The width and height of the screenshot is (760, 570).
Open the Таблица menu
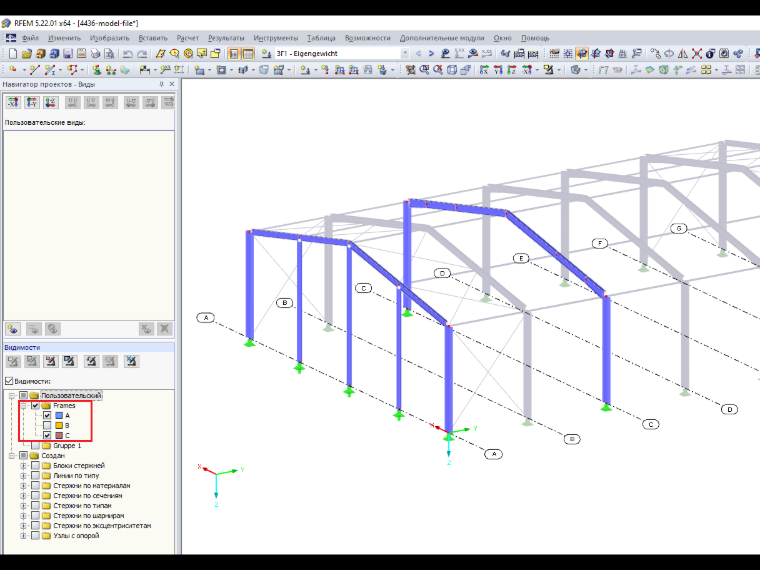(x=321, y=38)
